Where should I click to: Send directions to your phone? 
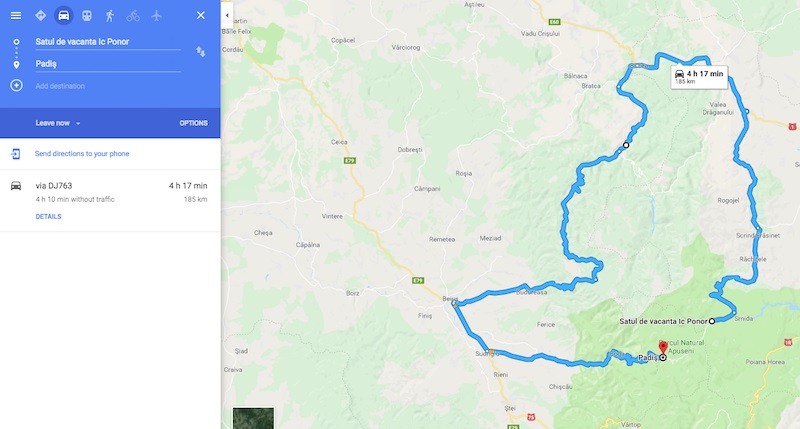82,154
